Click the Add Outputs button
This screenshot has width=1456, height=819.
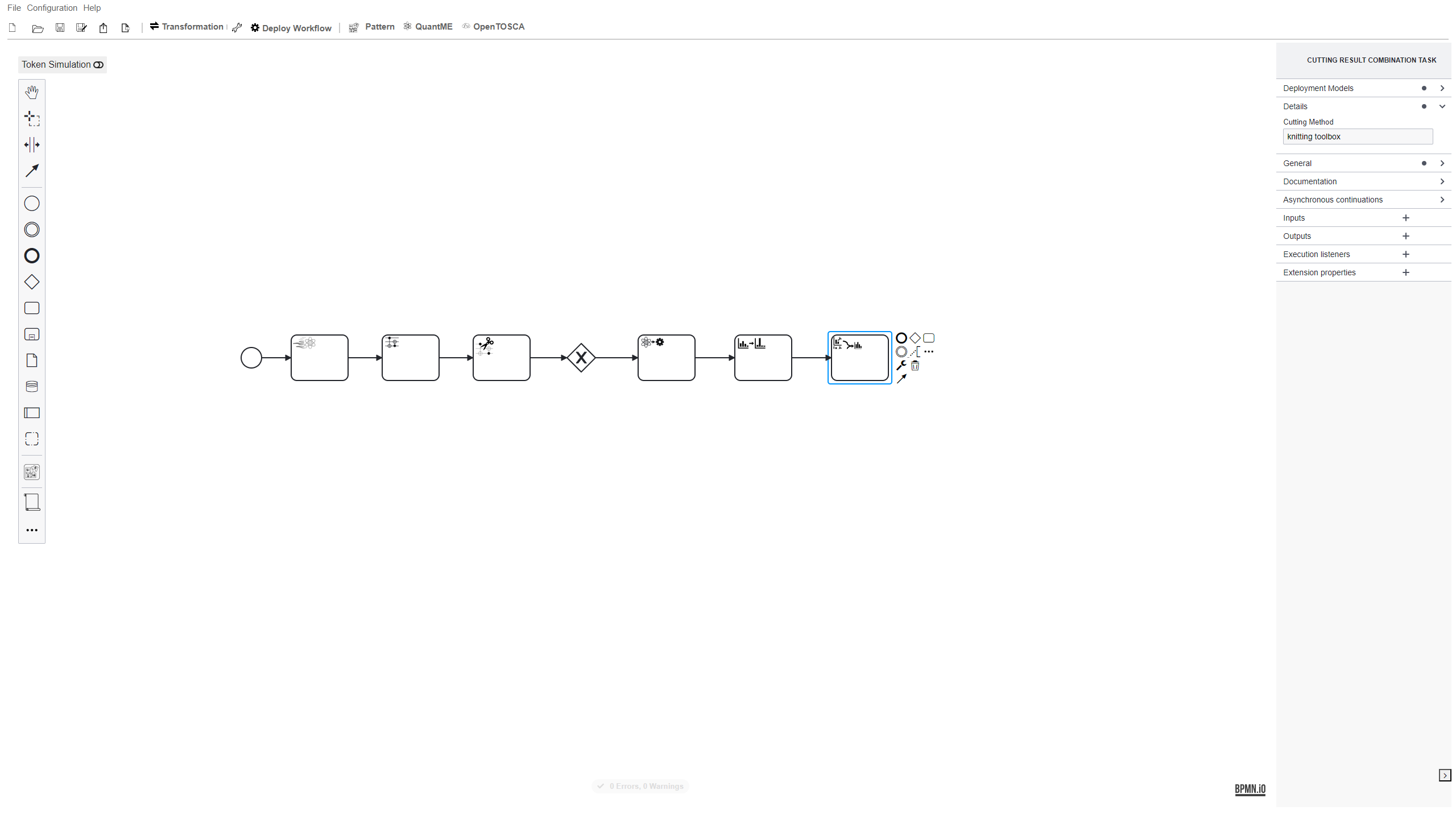(1406, 235)
